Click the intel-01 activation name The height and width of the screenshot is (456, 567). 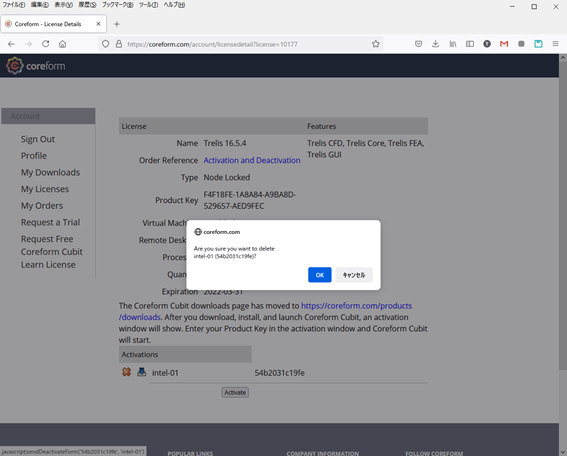click(165, 373)
